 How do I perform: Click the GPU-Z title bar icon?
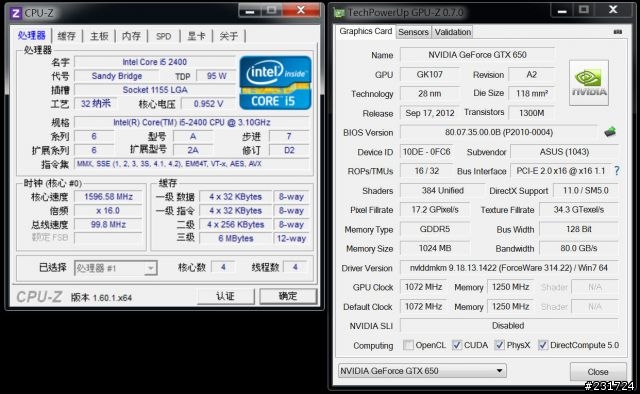point(339,13)
